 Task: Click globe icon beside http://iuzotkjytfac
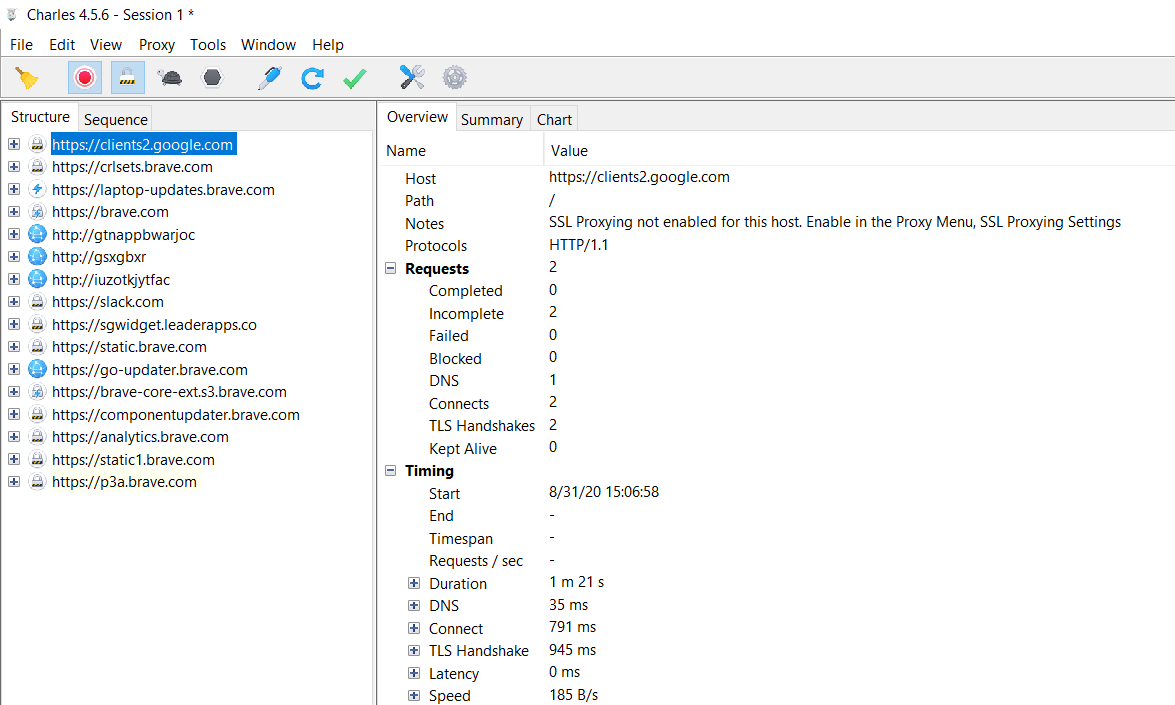tap(37, 279)
